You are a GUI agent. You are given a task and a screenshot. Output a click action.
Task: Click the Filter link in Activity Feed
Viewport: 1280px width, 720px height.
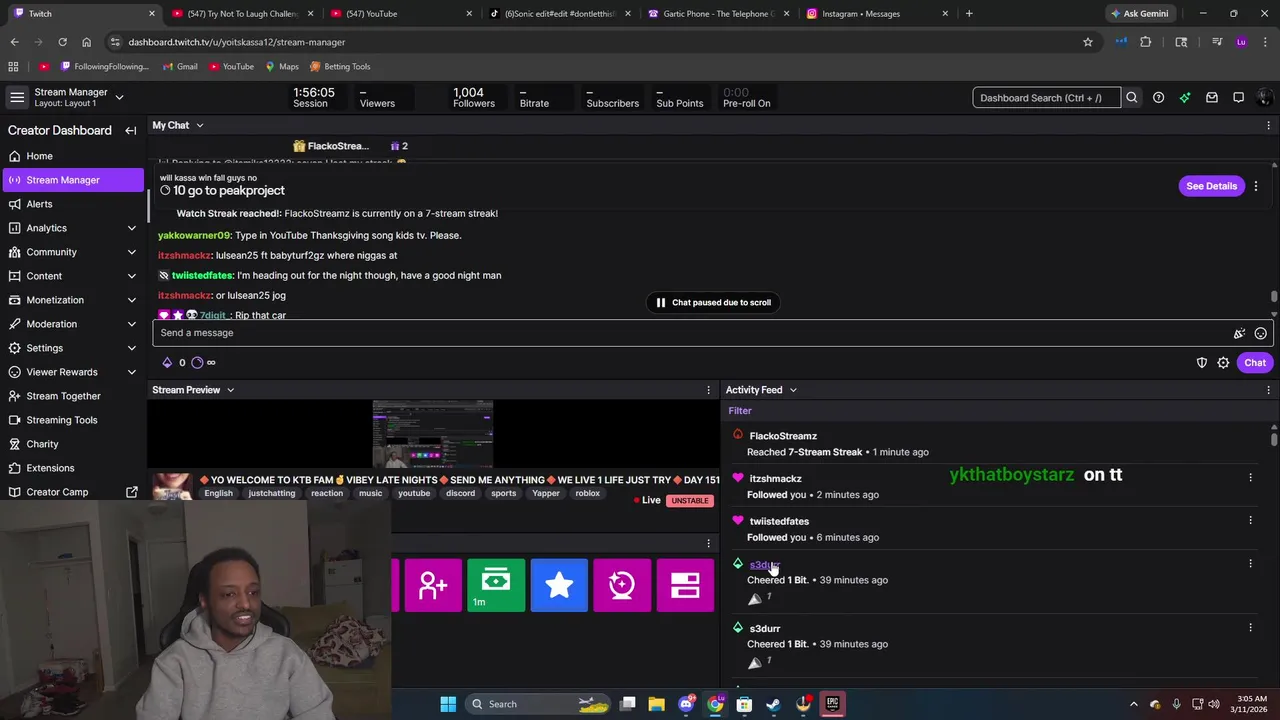tap(740, 411)
